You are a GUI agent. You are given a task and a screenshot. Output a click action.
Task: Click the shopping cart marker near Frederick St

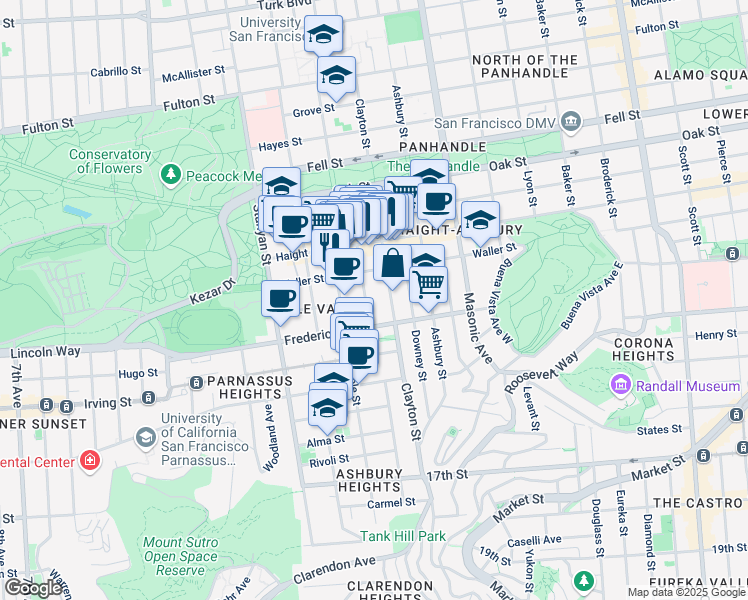(x=354, y=325)
